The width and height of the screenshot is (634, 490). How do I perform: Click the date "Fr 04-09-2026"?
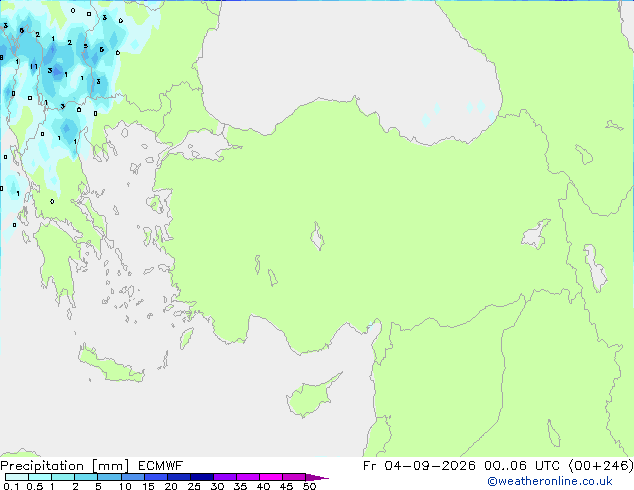point(419,466)
